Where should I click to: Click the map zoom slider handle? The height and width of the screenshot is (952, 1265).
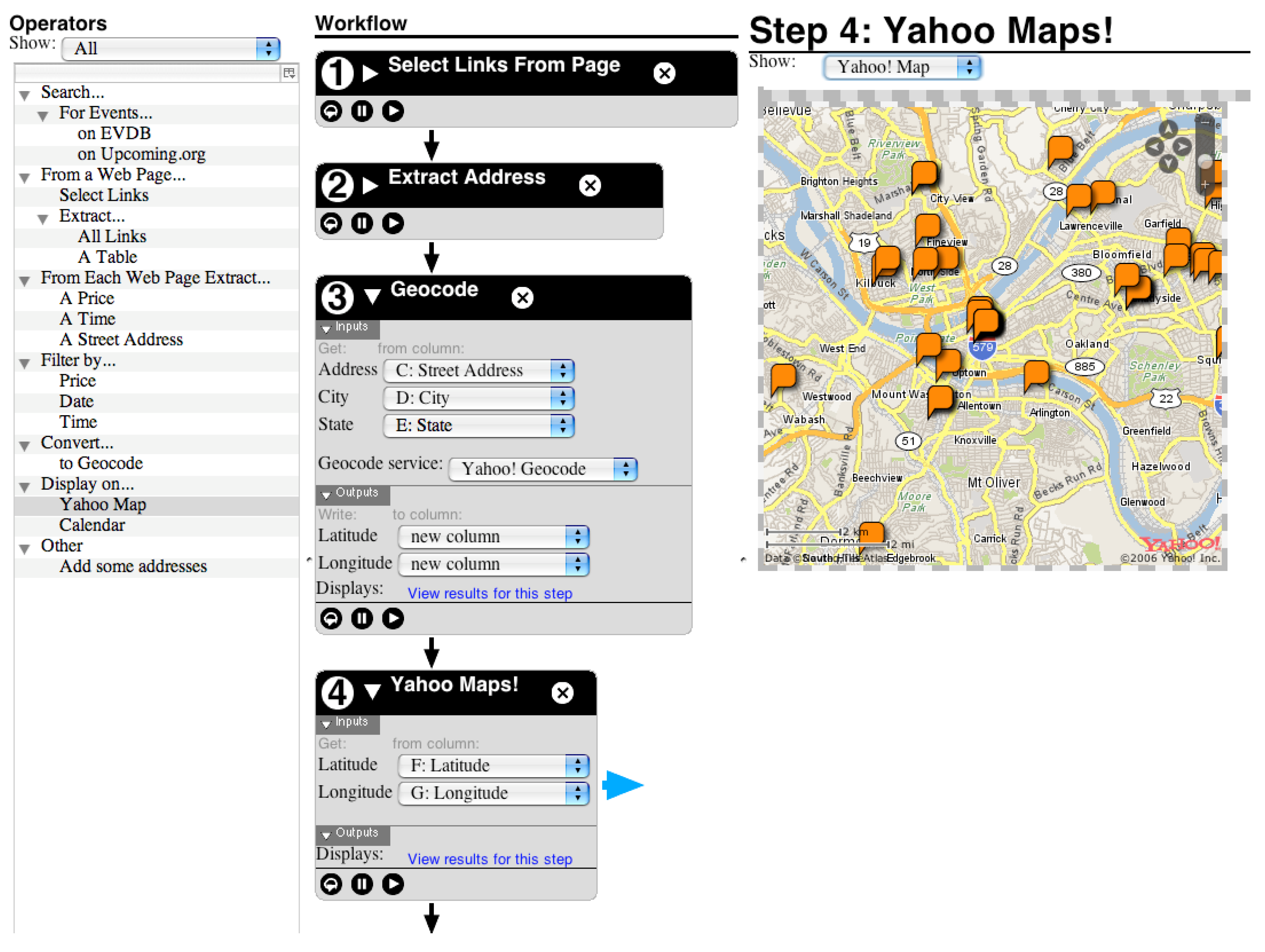tap(1205, 161)
